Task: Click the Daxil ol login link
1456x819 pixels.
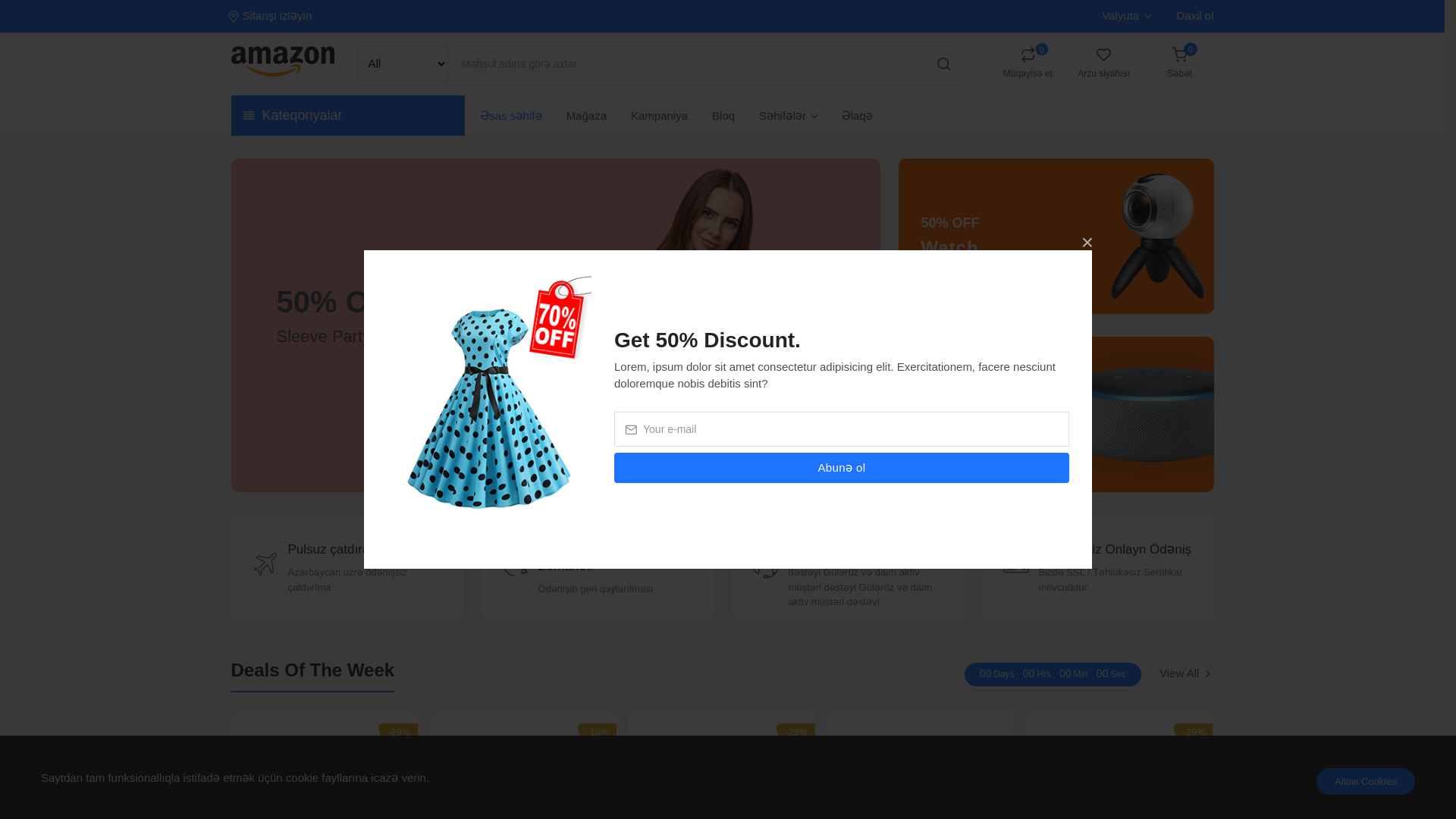Action: [1194, 16]
